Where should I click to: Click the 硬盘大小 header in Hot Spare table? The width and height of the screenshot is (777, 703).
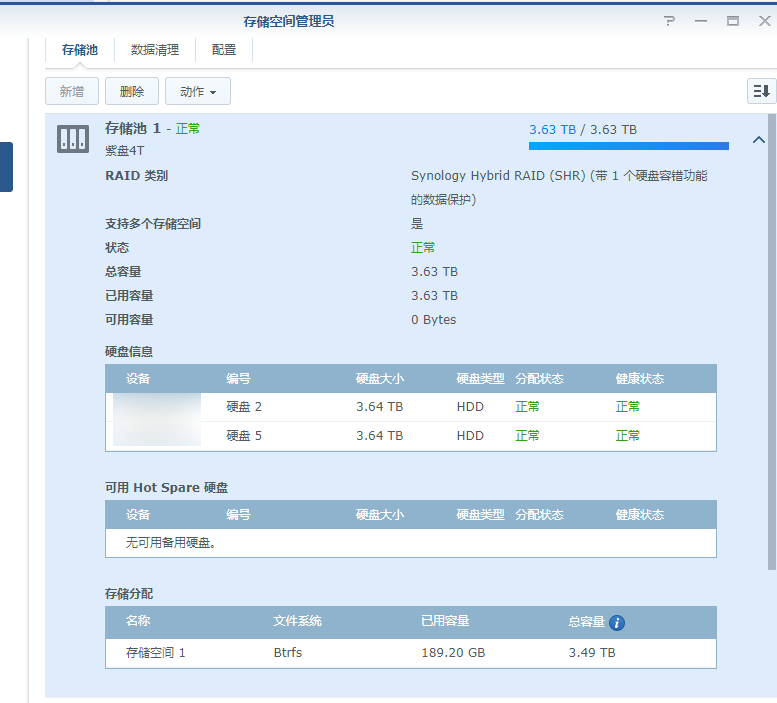click(x=380, y=515)
